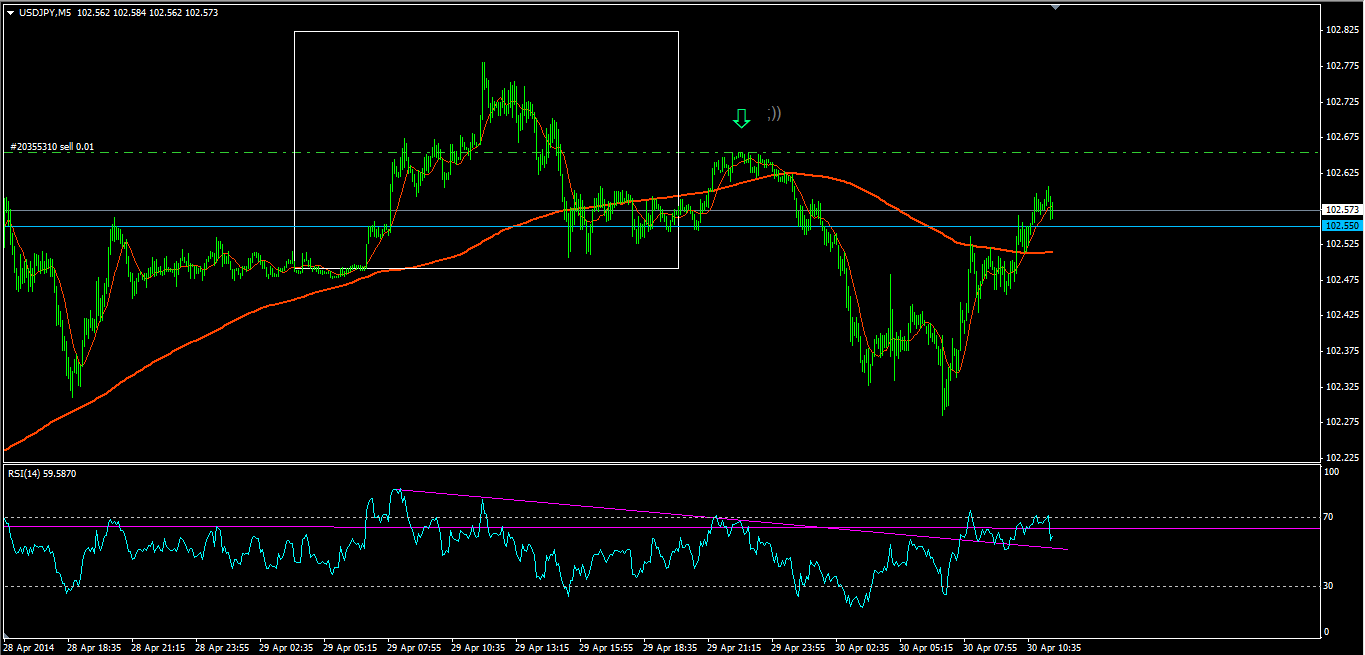Click the RSI scale value 70
This screenshot has height=655, width=1365.
(1330, 517)
